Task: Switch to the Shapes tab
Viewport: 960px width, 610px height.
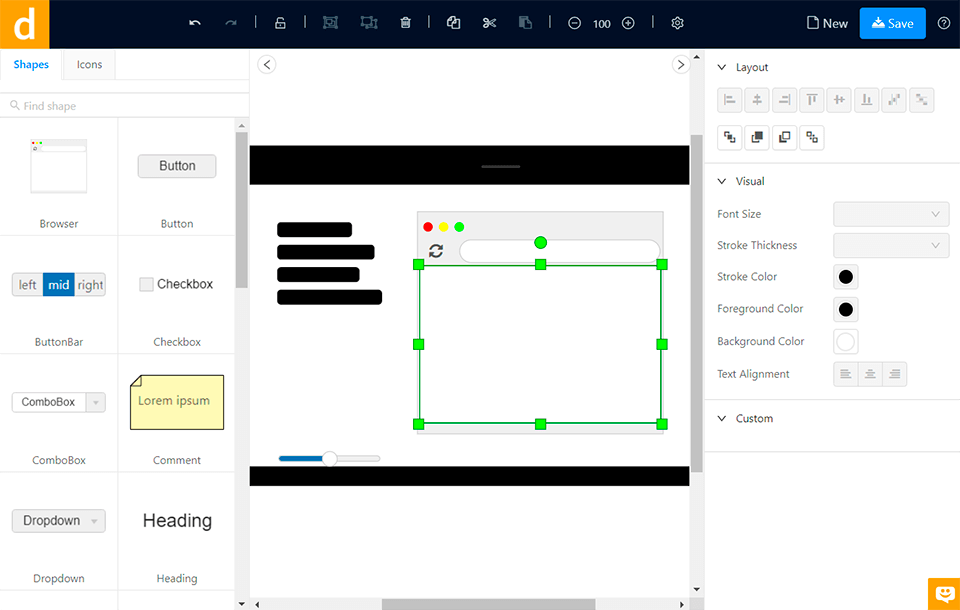Action: click(30, 64)
